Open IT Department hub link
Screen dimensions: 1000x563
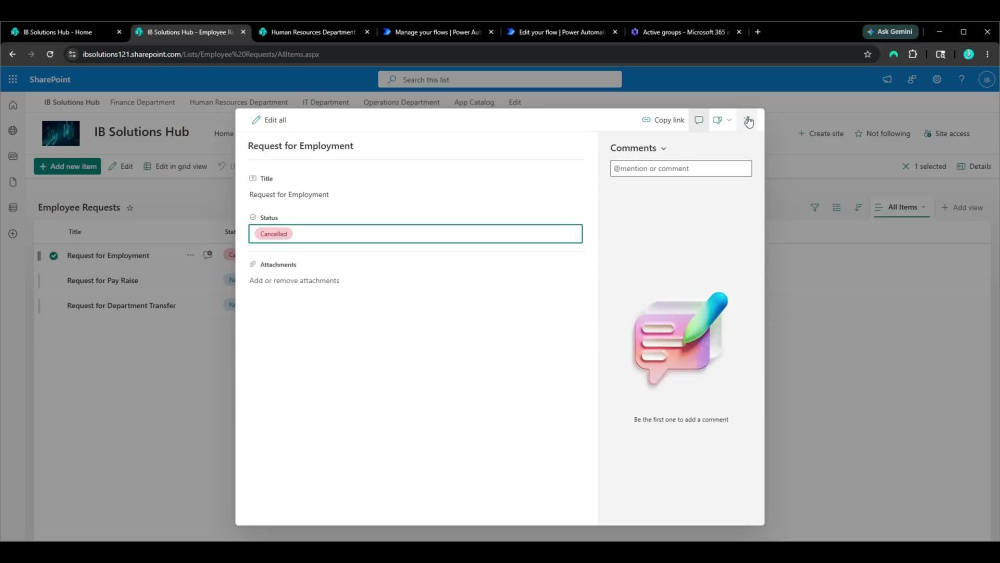[x=325, y=102]
